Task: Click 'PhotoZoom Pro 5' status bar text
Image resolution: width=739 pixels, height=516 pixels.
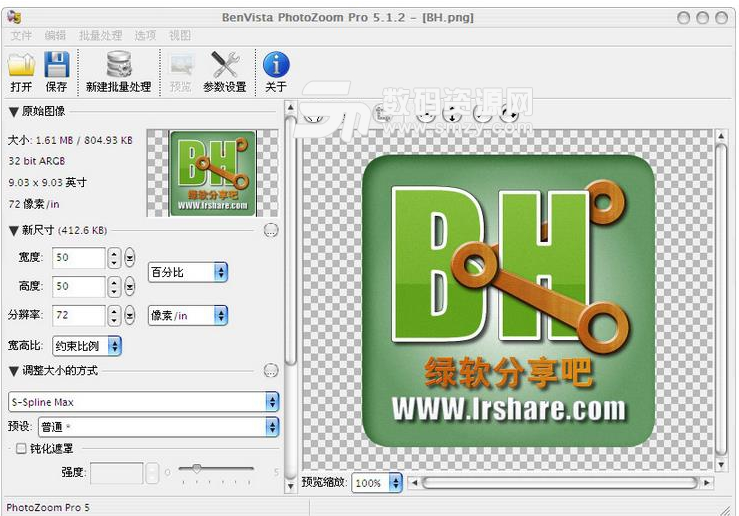Action: click(x=48, y=507)
